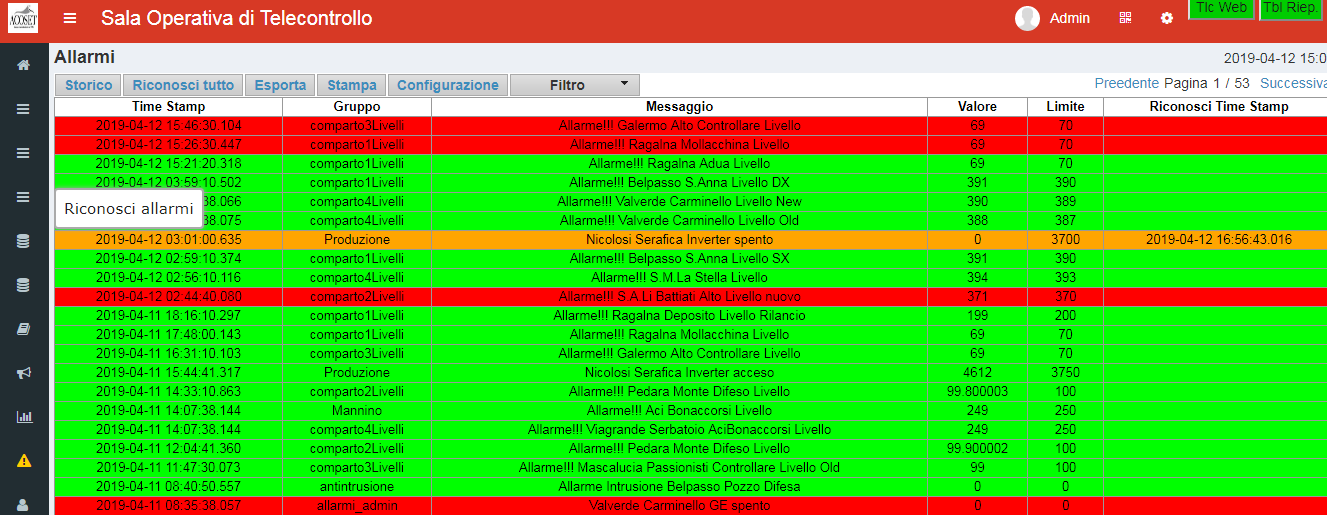Select 'S.A.Li Battisti Alto Livello nuovo' message

[x=679, y=297]
